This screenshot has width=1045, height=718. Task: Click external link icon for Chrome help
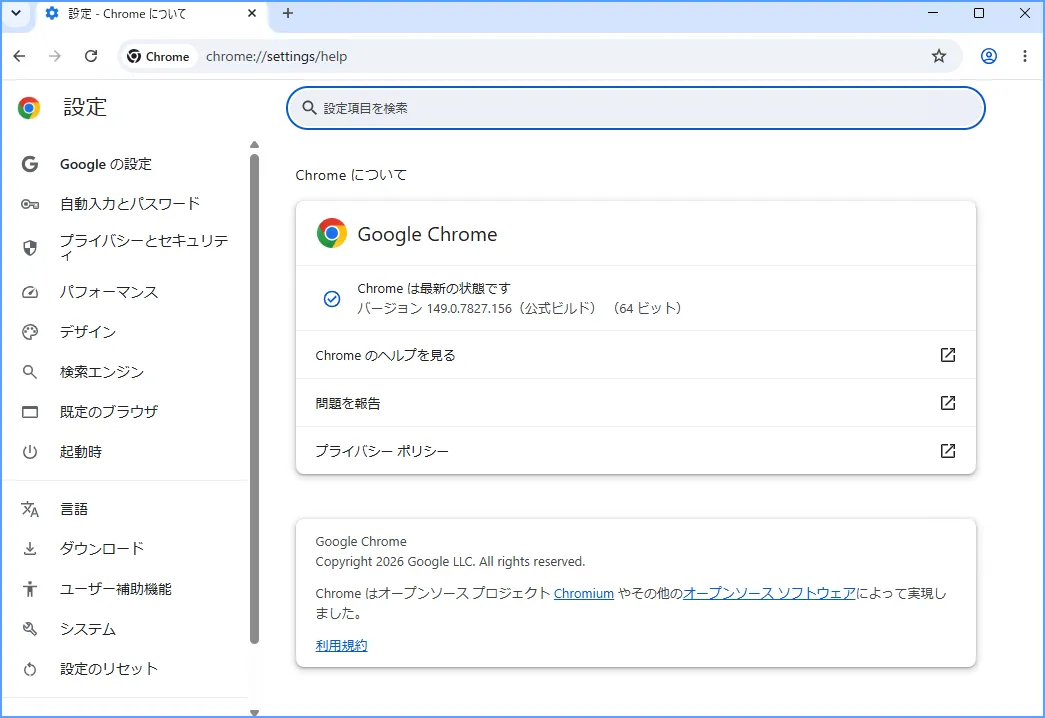coord(948,355)
